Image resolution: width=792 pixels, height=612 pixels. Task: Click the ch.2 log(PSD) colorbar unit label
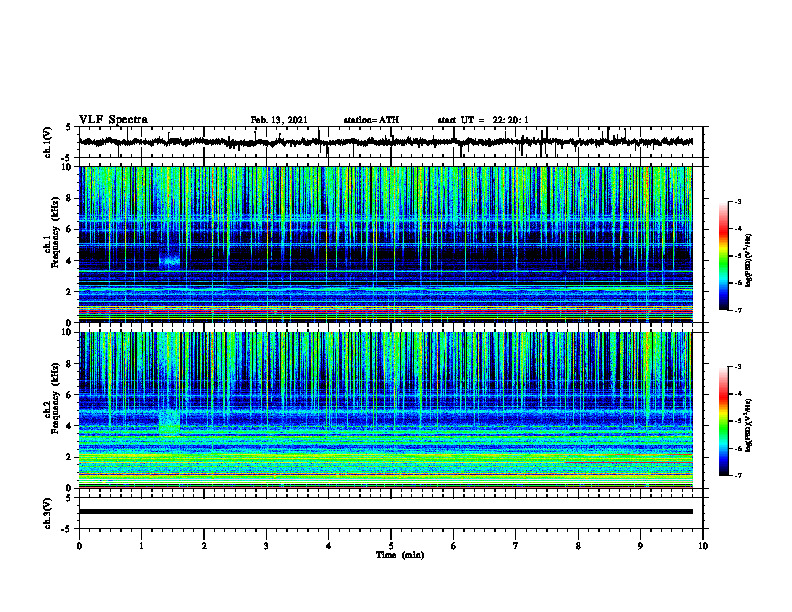[749, 425]
